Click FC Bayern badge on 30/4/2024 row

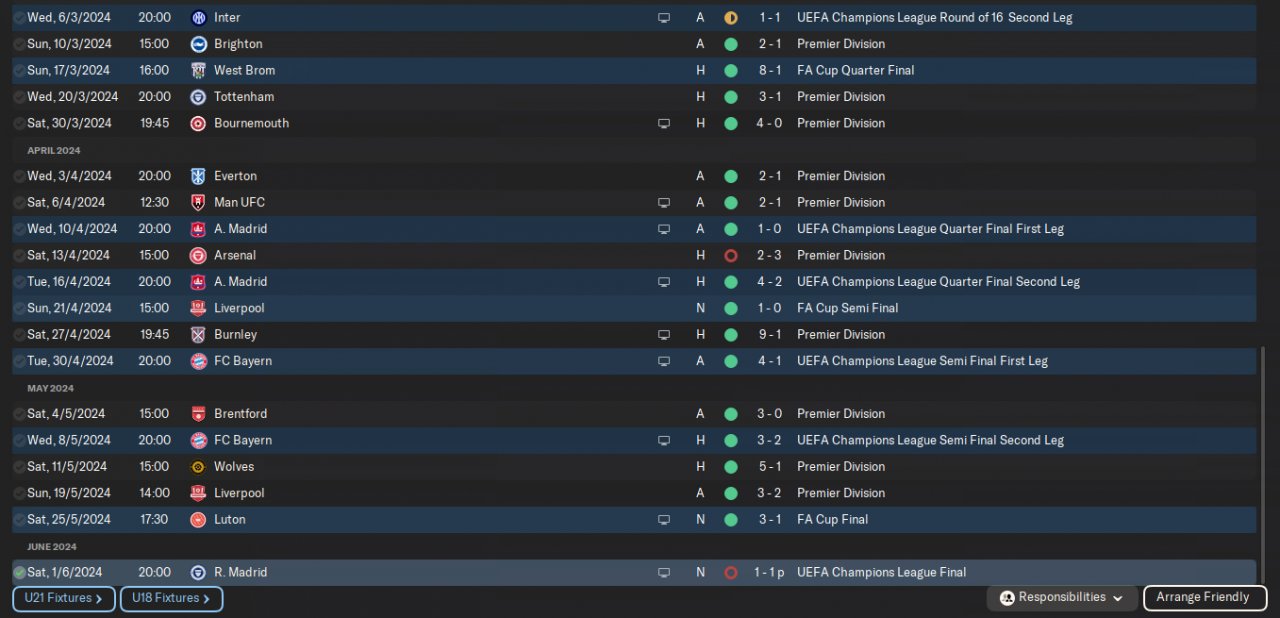click(x=198, y=361)
